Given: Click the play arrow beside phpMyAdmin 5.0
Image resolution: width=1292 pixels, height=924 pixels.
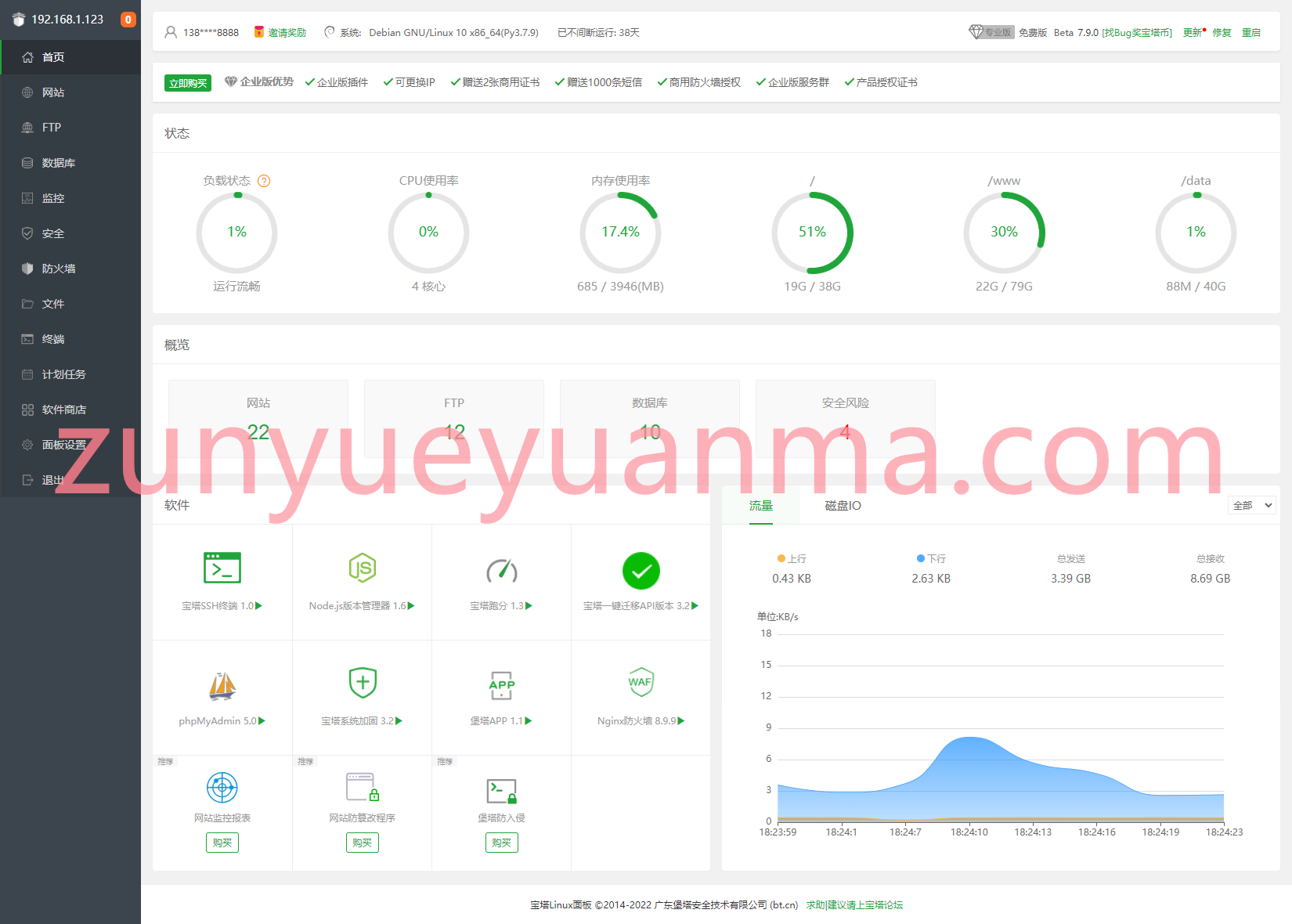Looking at the screenshot, I should point(262,720).
